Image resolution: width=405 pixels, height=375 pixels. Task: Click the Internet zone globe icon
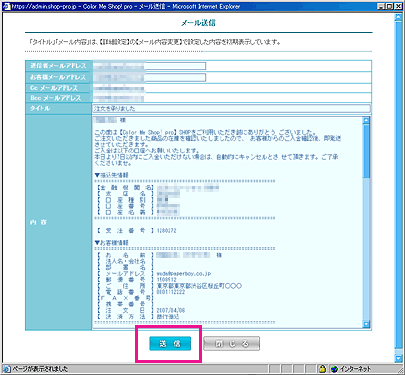pos(334,369)
